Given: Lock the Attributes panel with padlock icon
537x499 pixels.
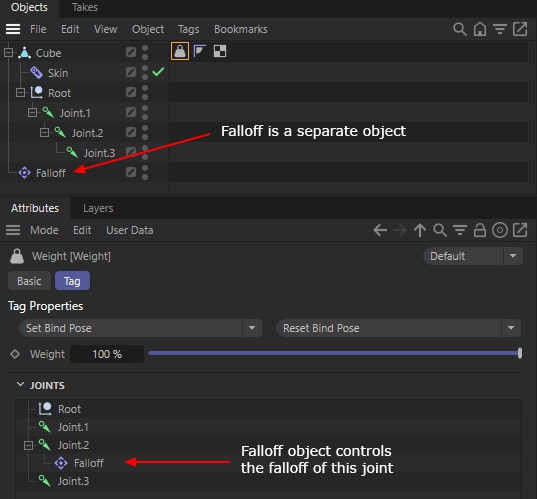Looking at the screenshot, I should click(x=479, y=230).
